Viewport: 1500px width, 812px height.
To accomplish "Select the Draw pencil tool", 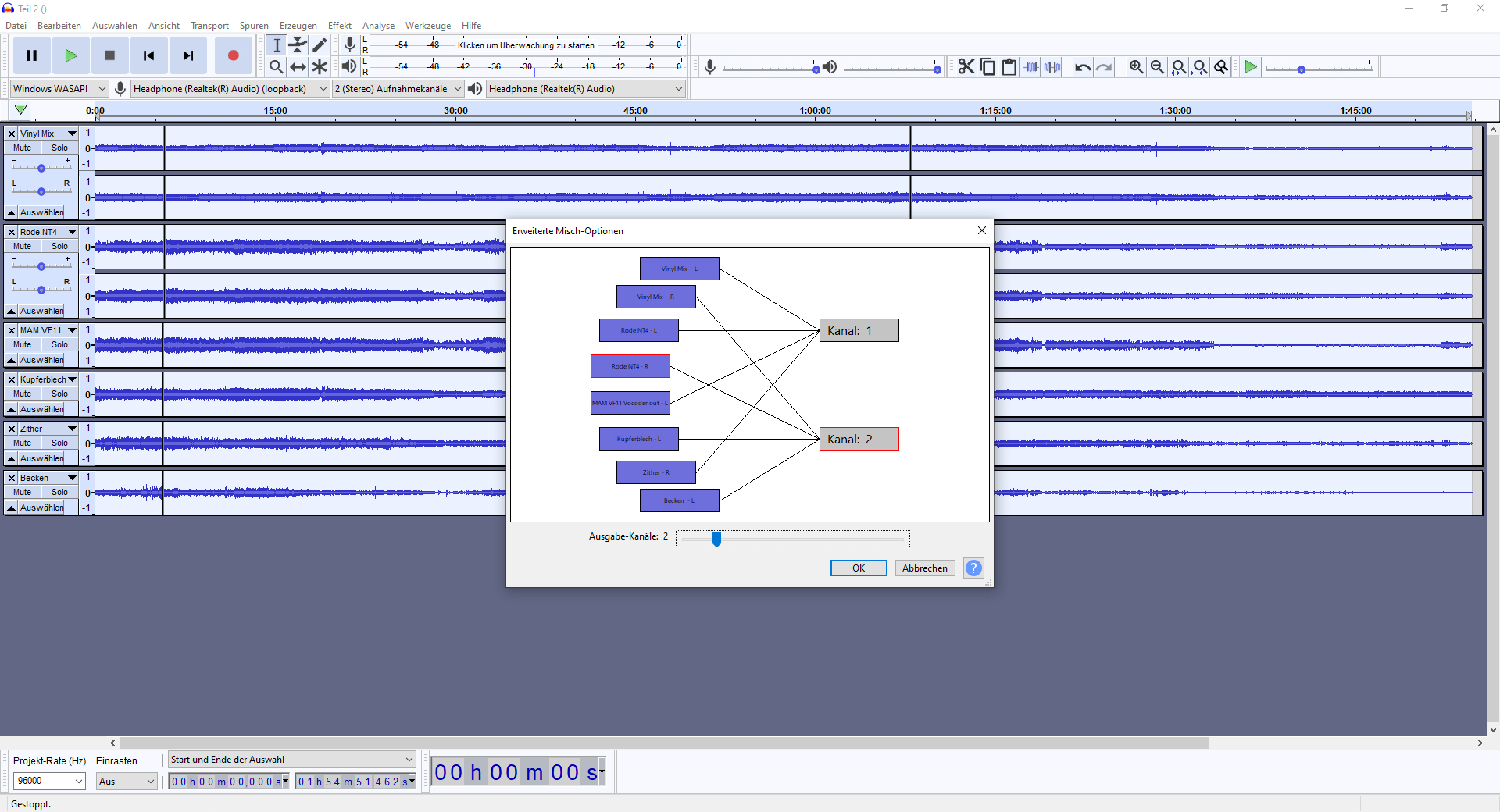I will 320,45.
